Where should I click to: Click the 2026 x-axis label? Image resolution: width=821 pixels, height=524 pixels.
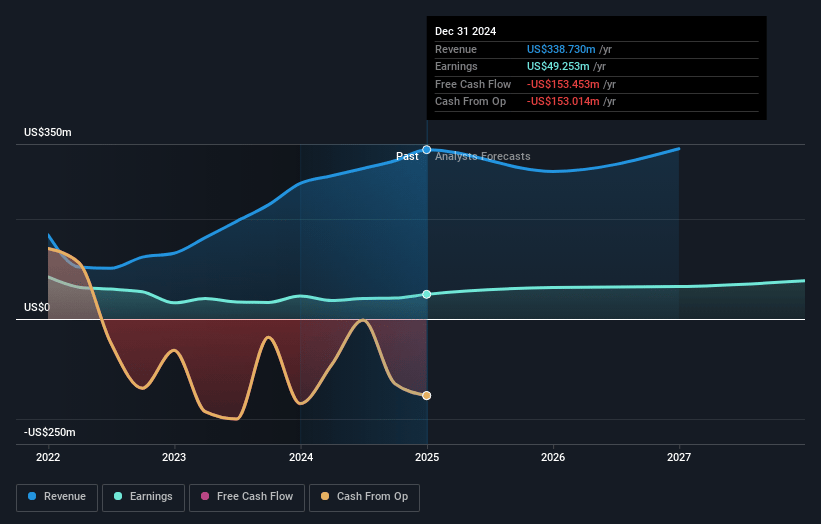[x=553, y=457]
